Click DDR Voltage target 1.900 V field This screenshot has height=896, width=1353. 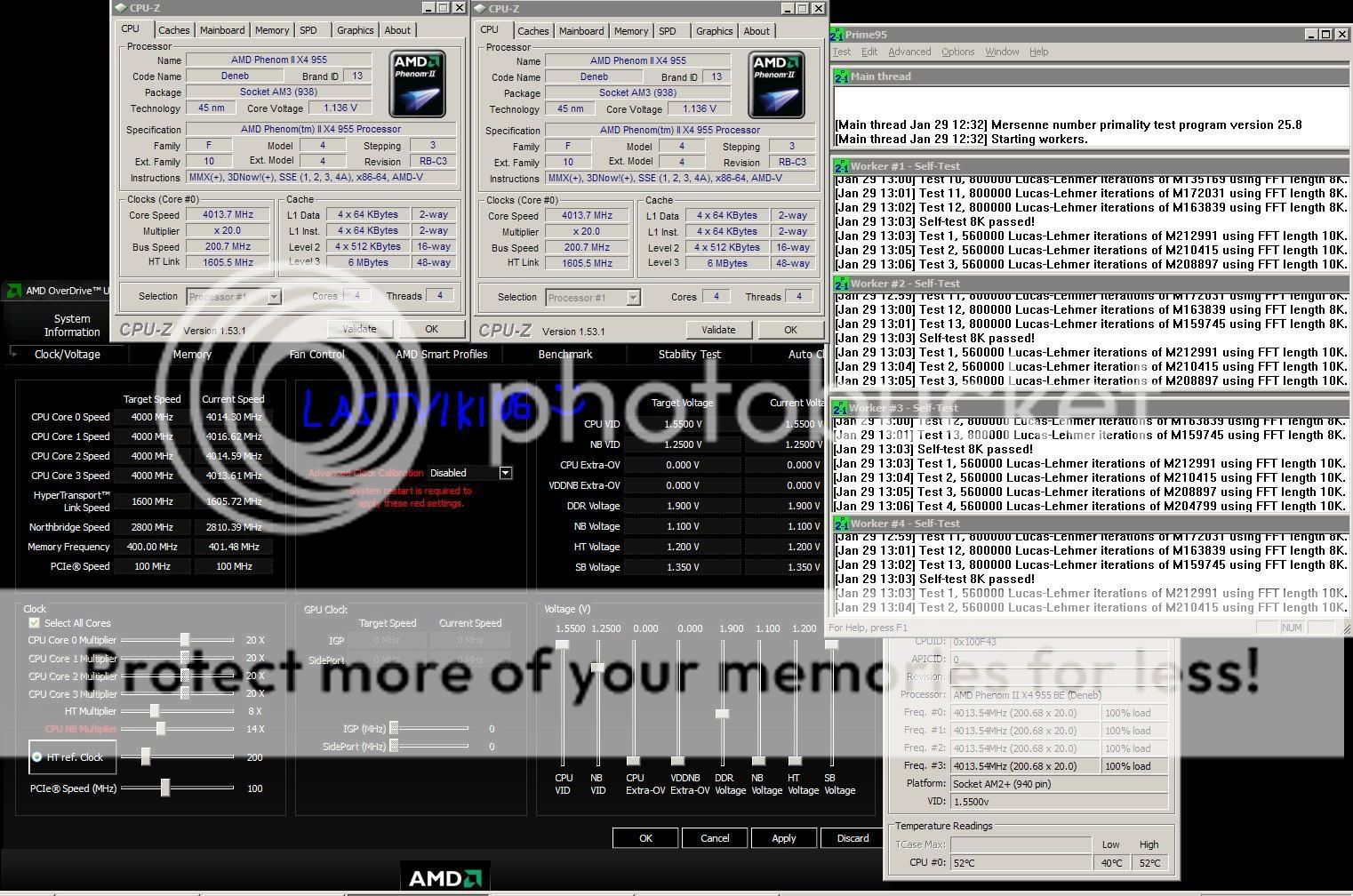683,506
